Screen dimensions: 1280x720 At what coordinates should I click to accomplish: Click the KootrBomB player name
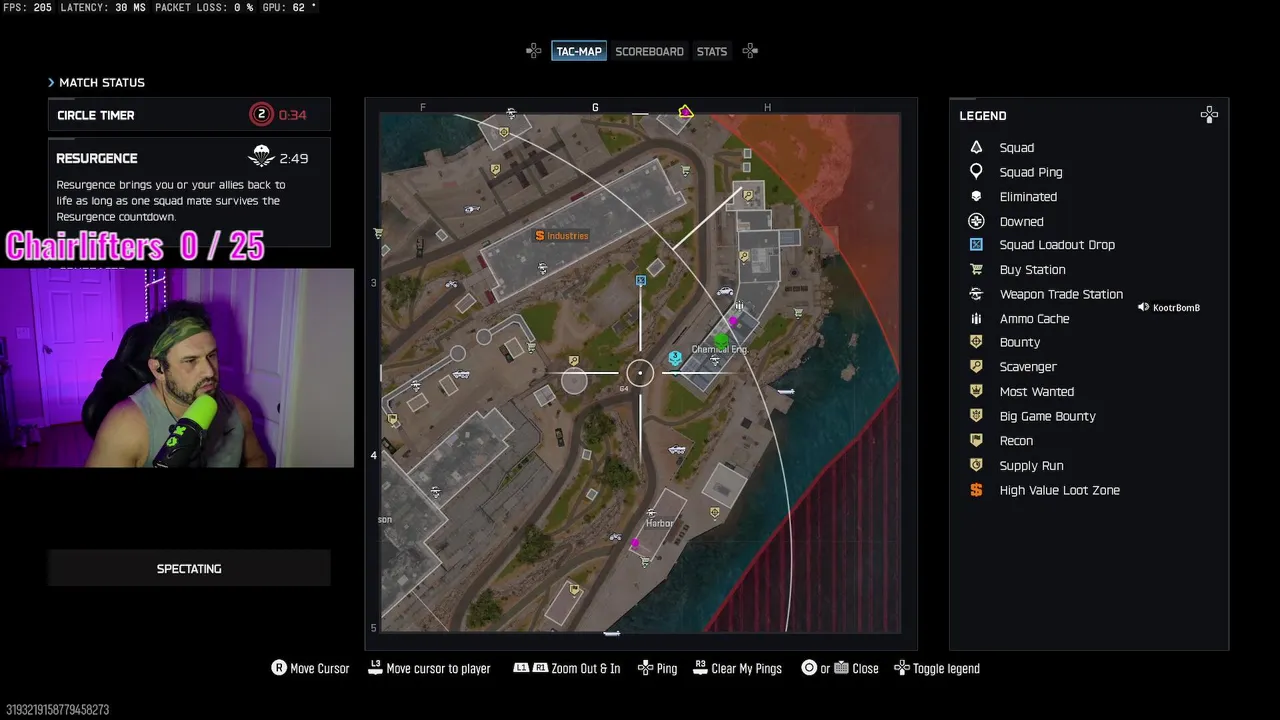point(1176,308)
